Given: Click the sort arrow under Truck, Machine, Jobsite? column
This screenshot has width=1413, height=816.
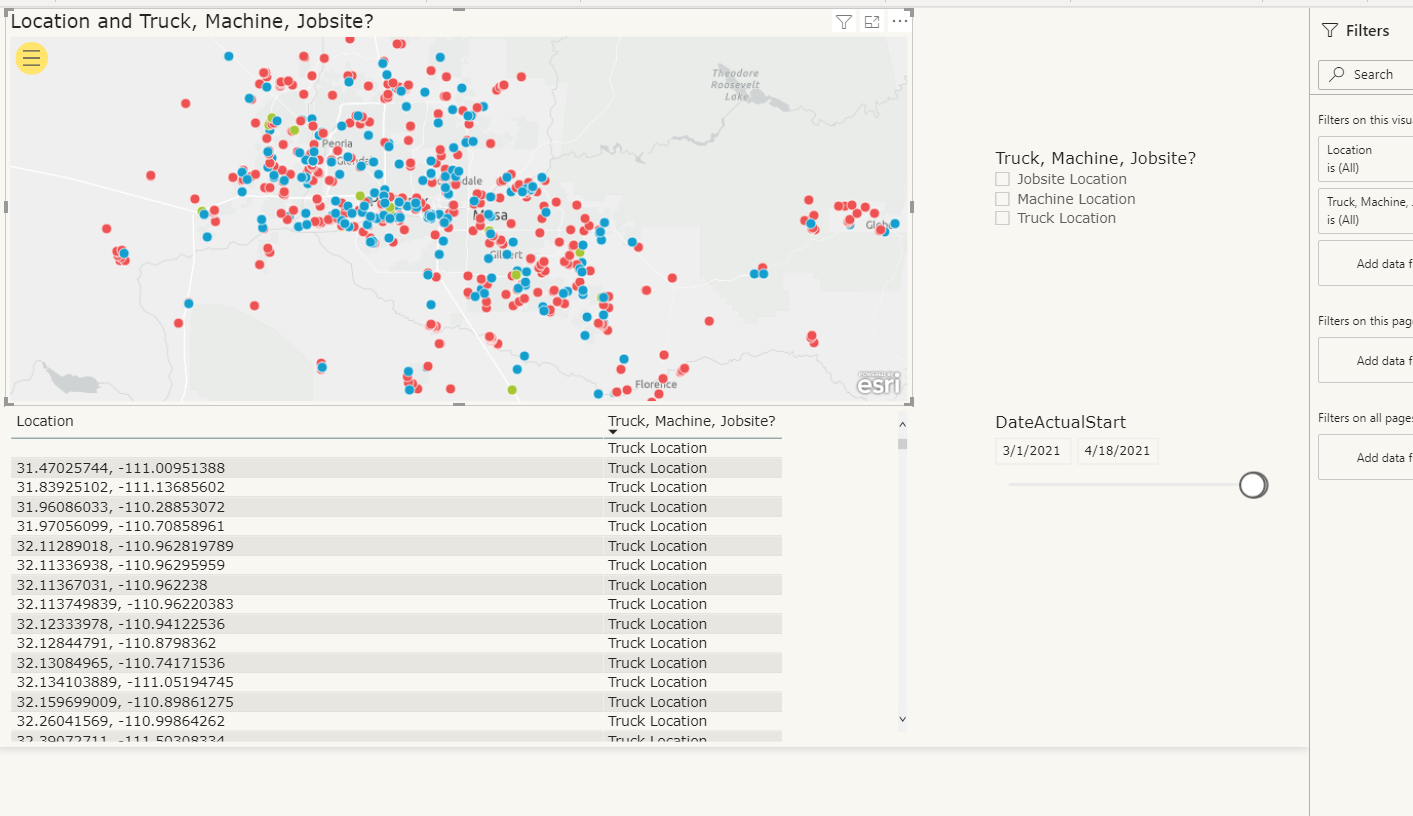Looking at the screenshot, I should (613, 432).
